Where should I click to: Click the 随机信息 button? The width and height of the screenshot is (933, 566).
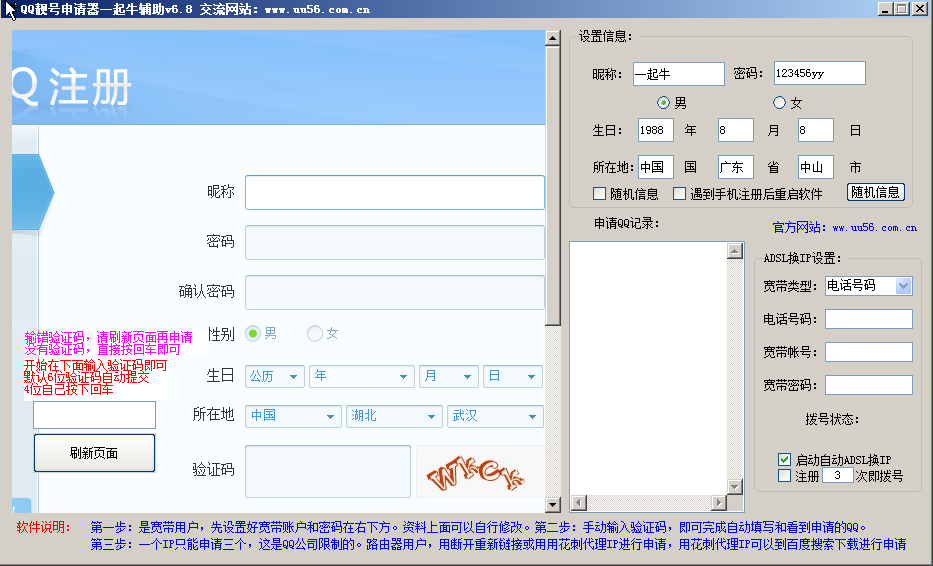(876, 192)
